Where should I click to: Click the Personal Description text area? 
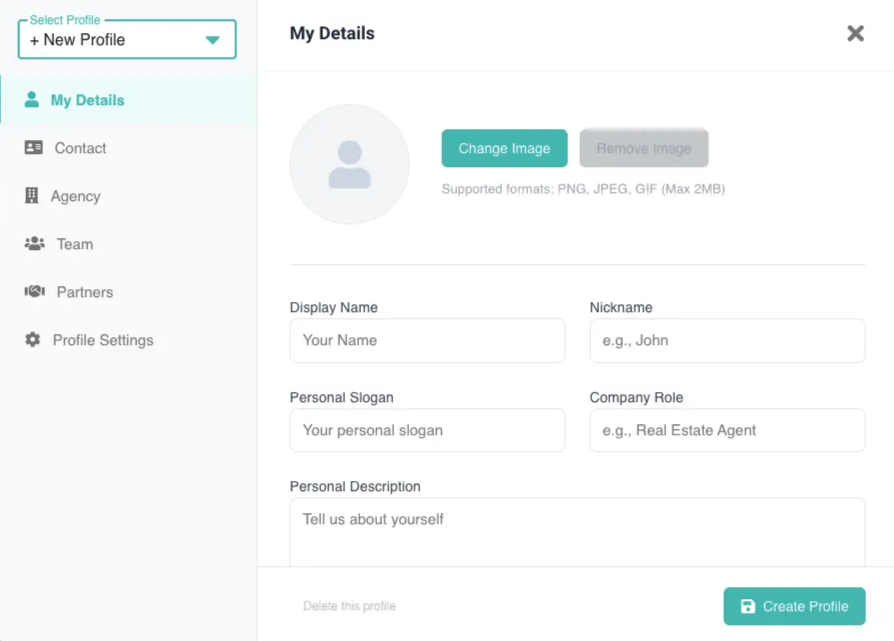[577, 532]
